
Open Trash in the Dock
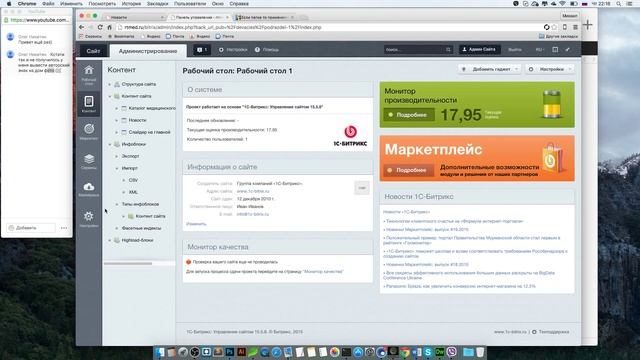coord(480,352)
